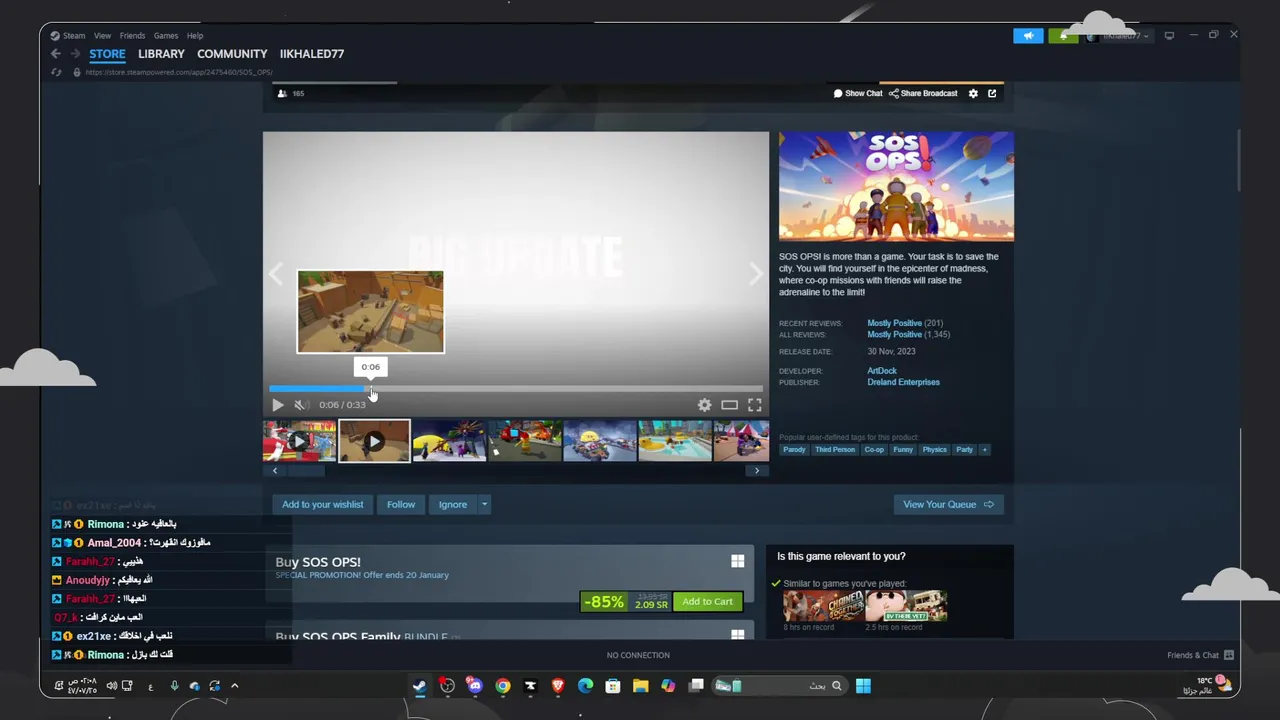Image resolution: width=1280 pixels, height=720 pixels.
Task: Open the Games menu
Action: (166, 36)
